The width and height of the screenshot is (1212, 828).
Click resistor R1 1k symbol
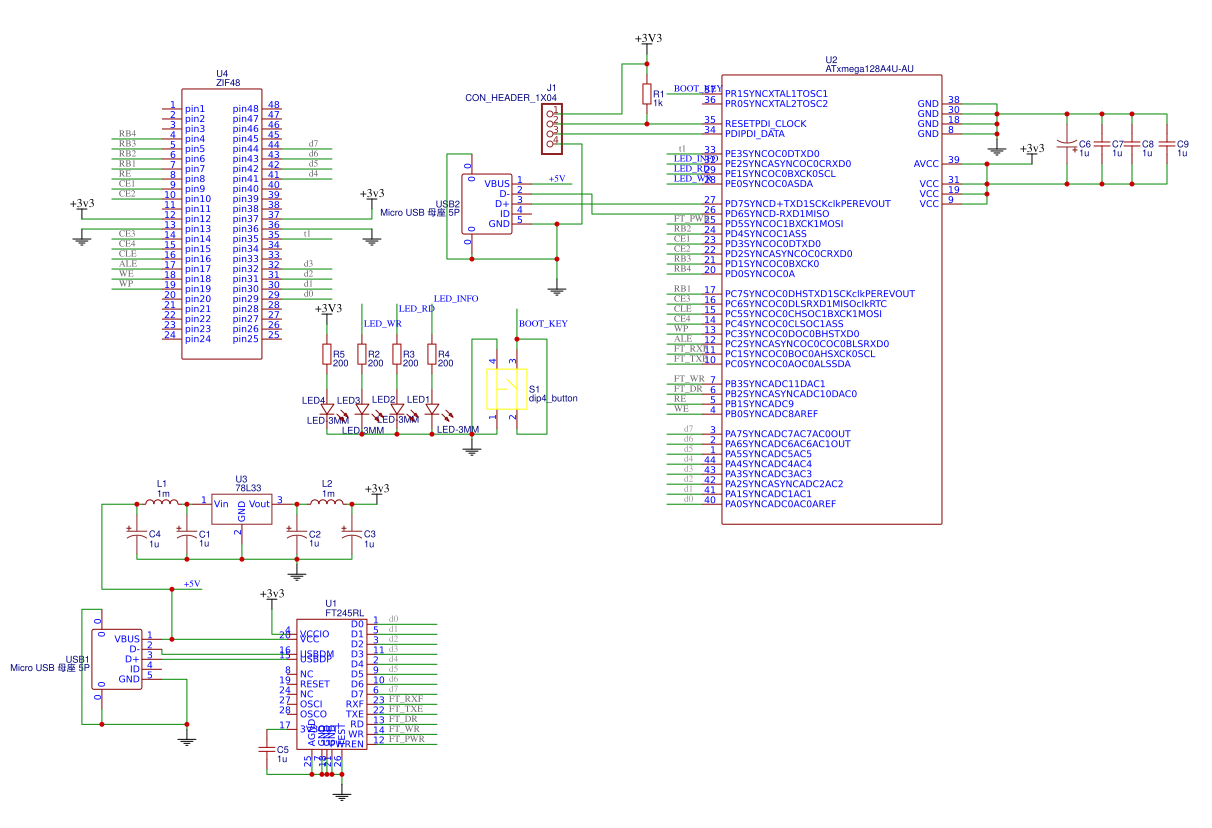click(x=645, y=94)
